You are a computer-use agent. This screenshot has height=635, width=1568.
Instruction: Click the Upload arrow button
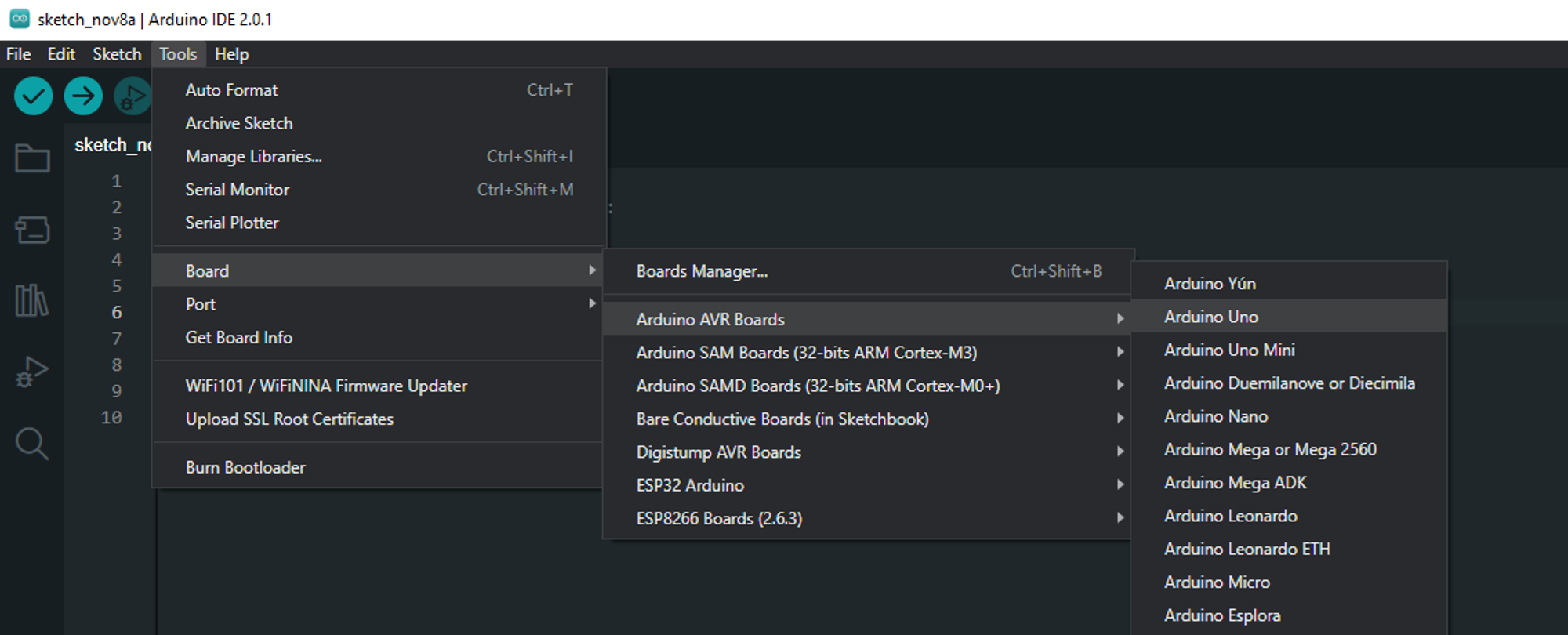[83, 96]
